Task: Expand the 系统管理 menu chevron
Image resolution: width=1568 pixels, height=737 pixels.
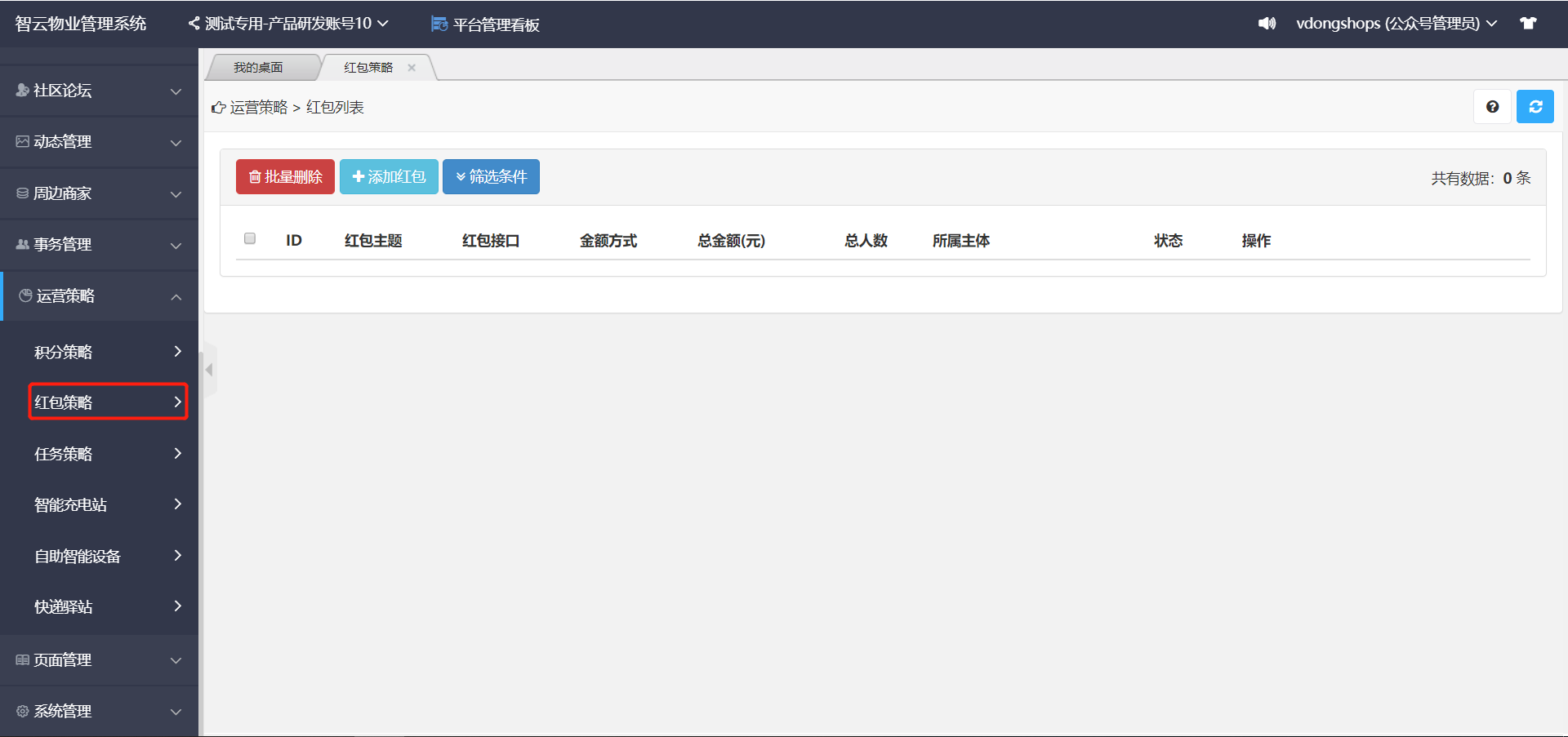Action: 176,712
